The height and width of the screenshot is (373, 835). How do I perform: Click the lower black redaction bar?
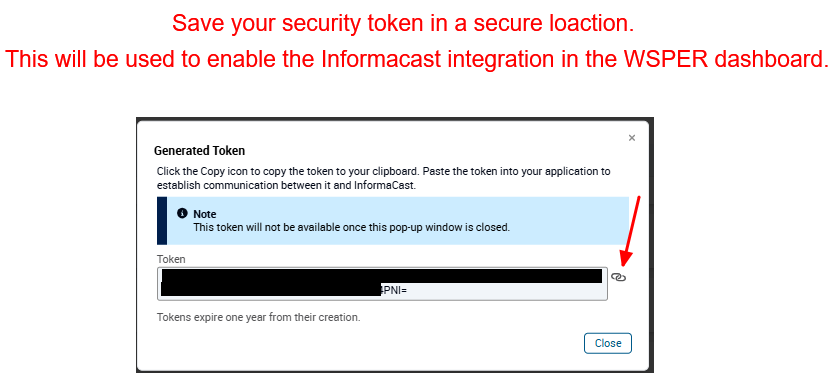coord(271,289)
